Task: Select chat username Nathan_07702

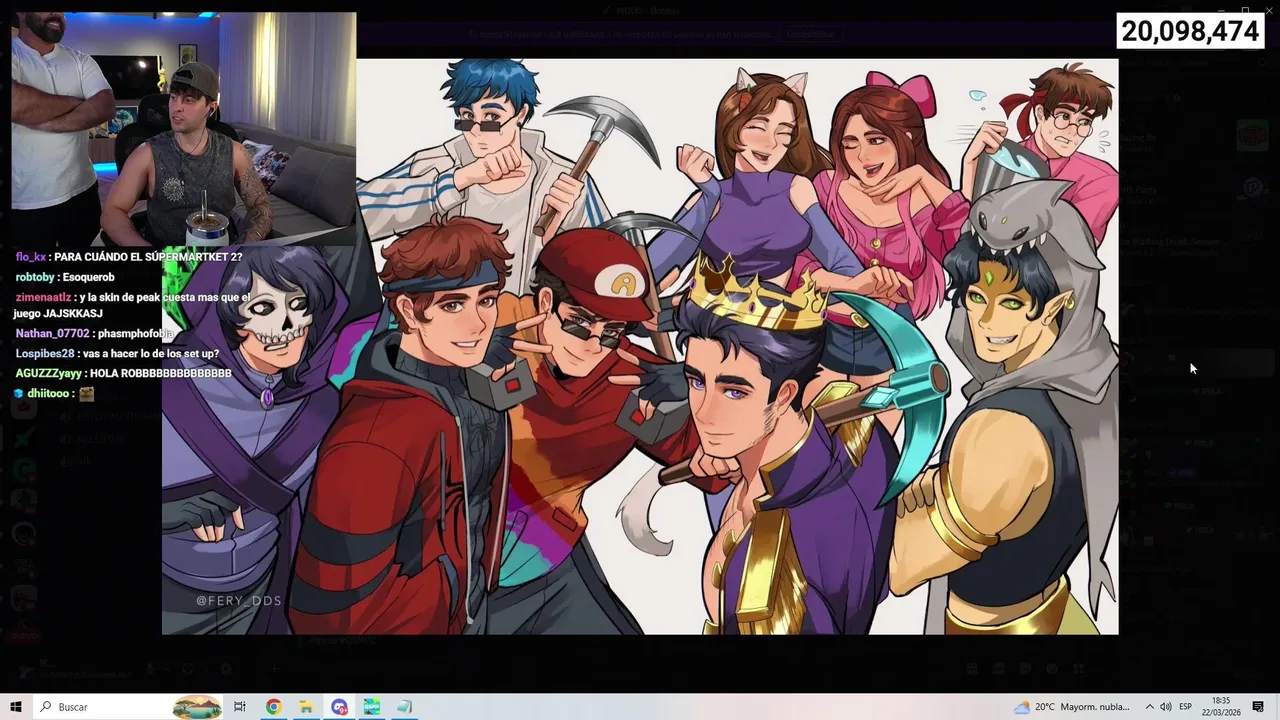Action: [x=52, y=333]
